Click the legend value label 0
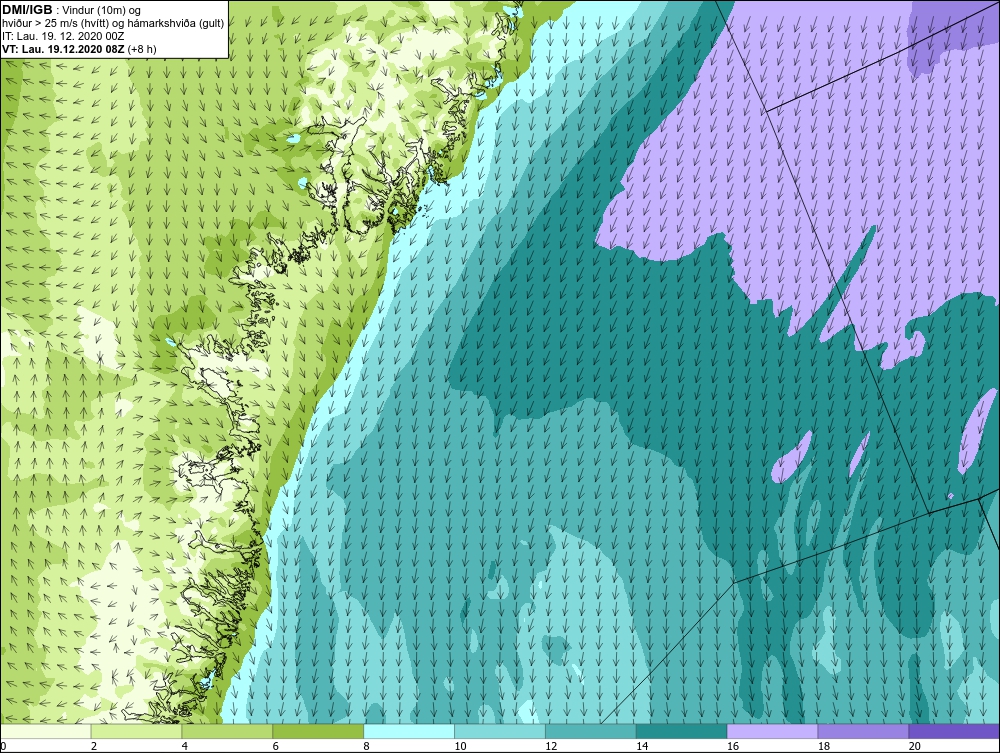This screenshot has width=1000, height=753. point(3,746)
